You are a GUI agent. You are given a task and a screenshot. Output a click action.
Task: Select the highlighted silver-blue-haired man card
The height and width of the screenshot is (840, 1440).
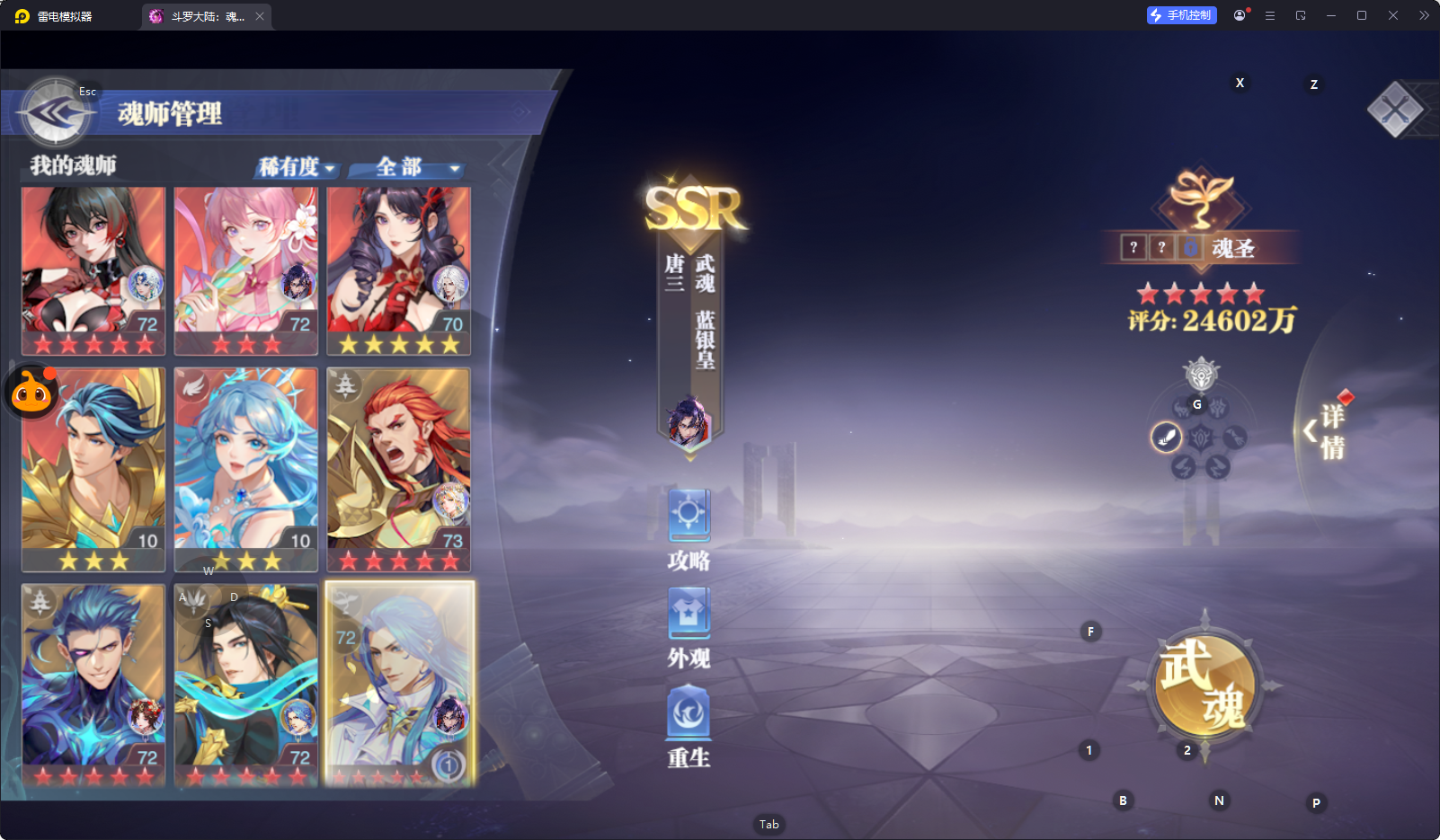(x=400, y=684)
